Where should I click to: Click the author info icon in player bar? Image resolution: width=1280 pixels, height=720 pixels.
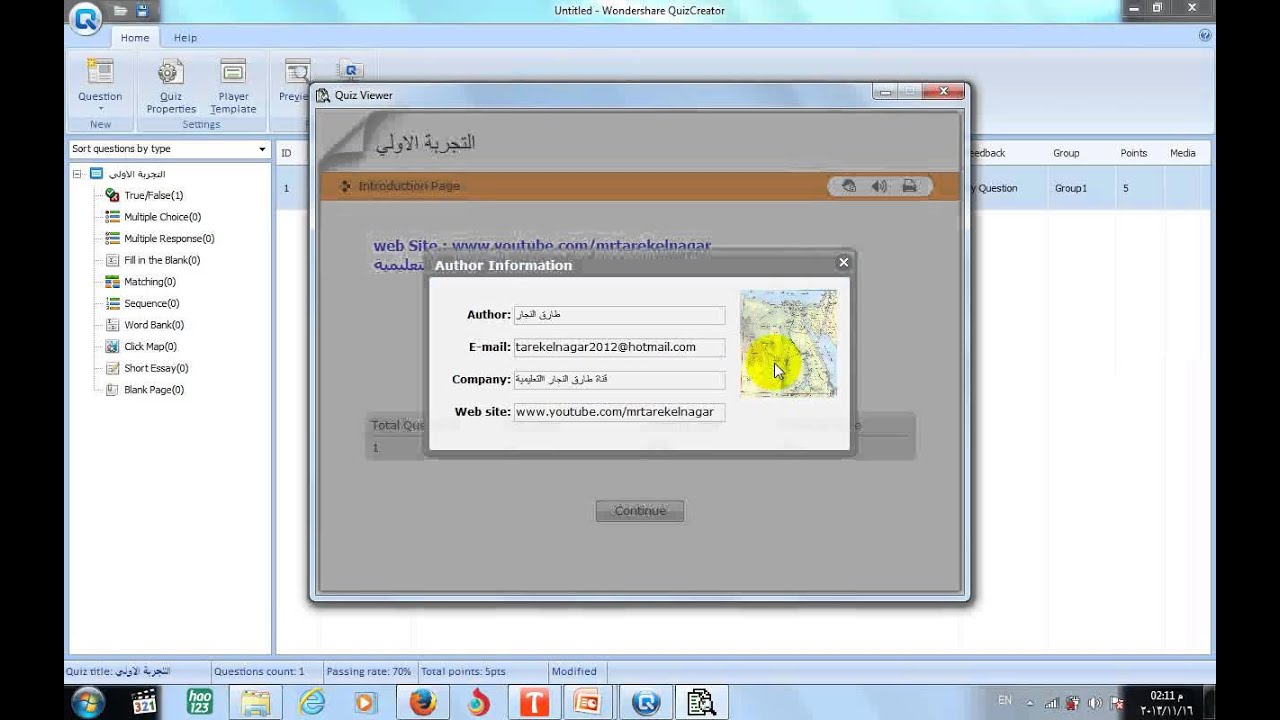point(849,186)
